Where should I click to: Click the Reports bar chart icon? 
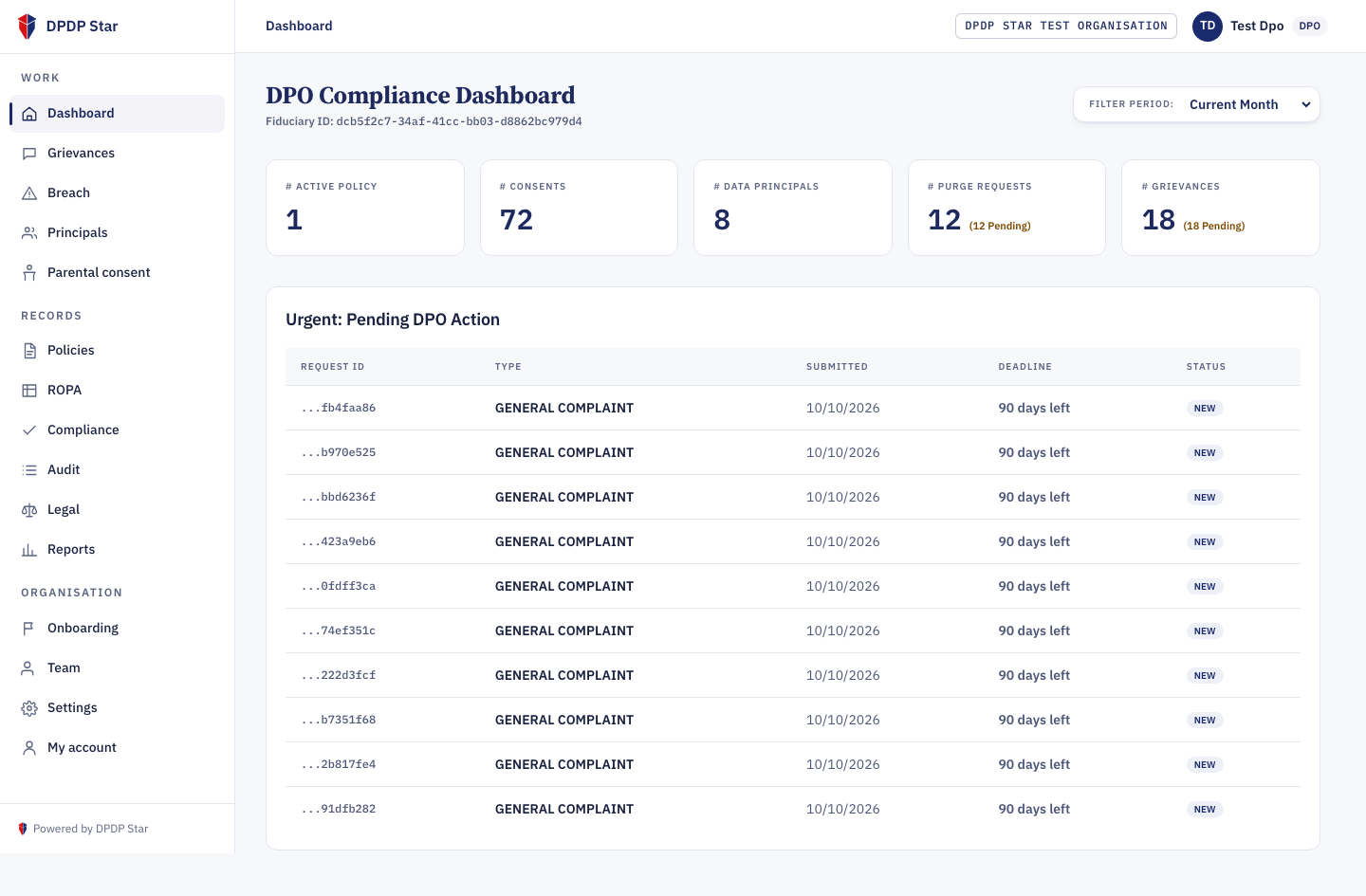click(x=29, y=550)
